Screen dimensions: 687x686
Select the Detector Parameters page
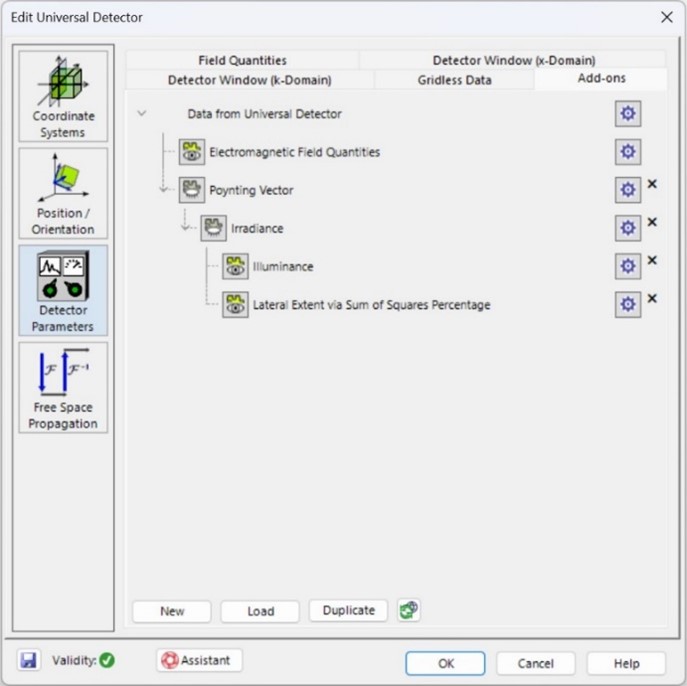click(63, 290)
